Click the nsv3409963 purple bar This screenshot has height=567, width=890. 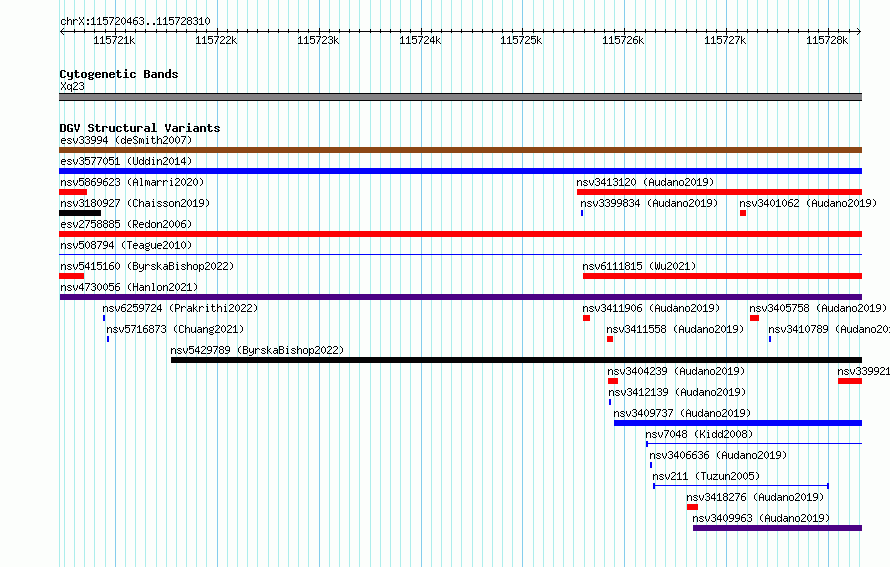(778, 528)
